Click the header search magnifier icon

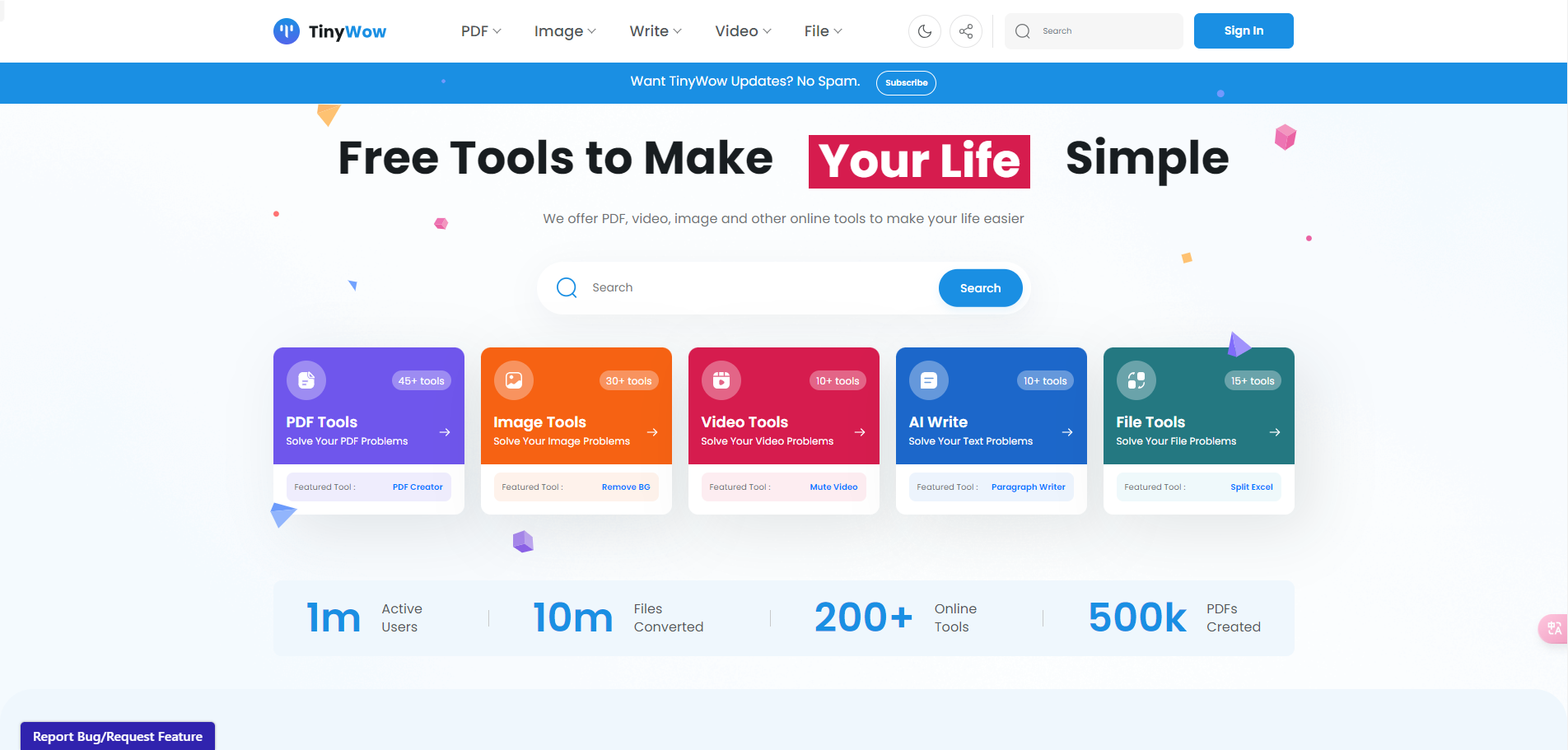(1023, 31)
